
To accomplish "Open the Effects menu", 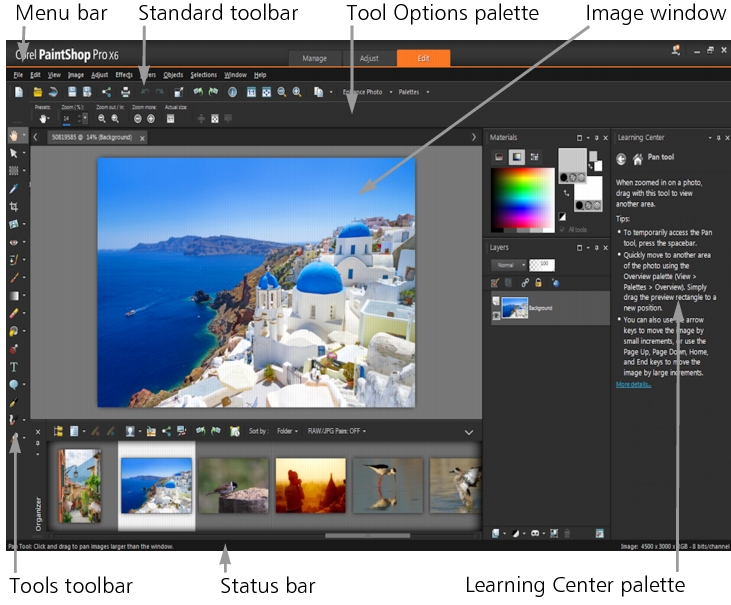I will [x=124, y=75].
